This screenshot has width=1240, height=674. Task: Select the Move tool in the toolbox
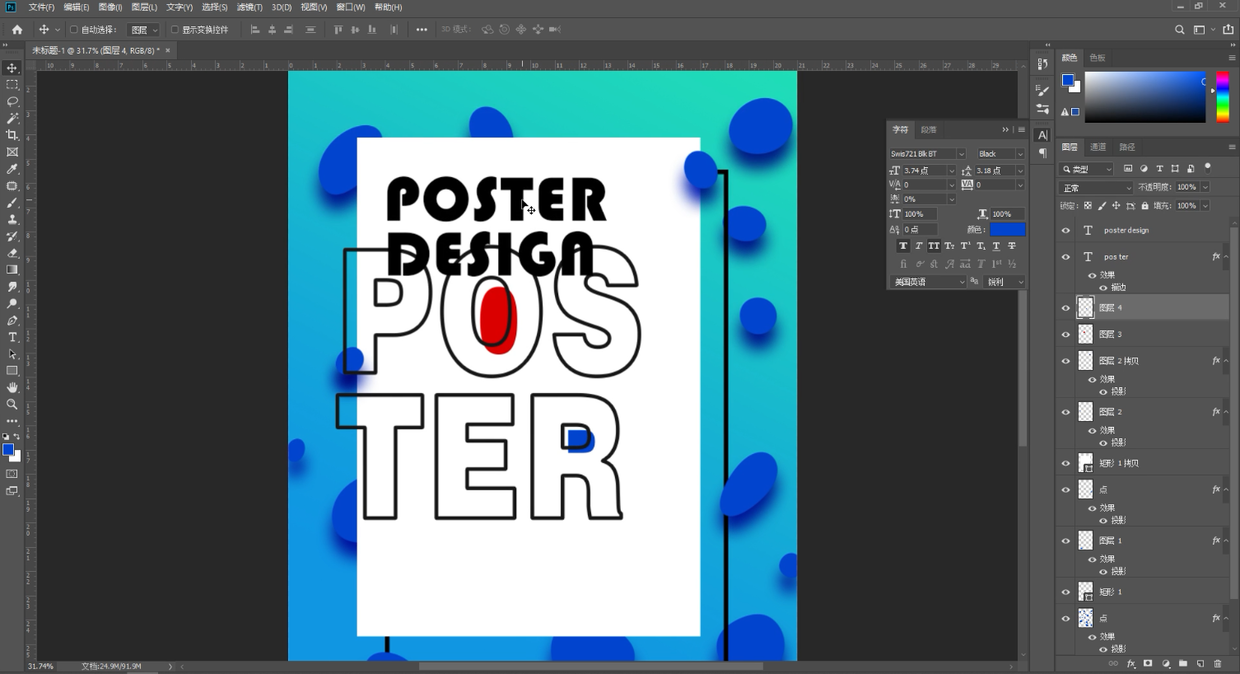click(12, 68)
